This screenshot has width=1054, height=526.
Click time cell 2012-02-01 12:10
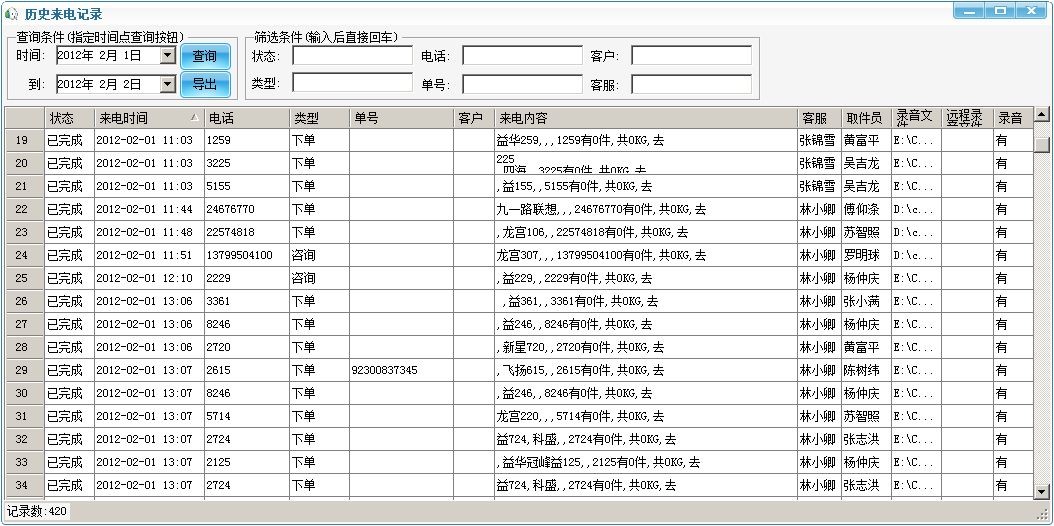tap(149, 278)
